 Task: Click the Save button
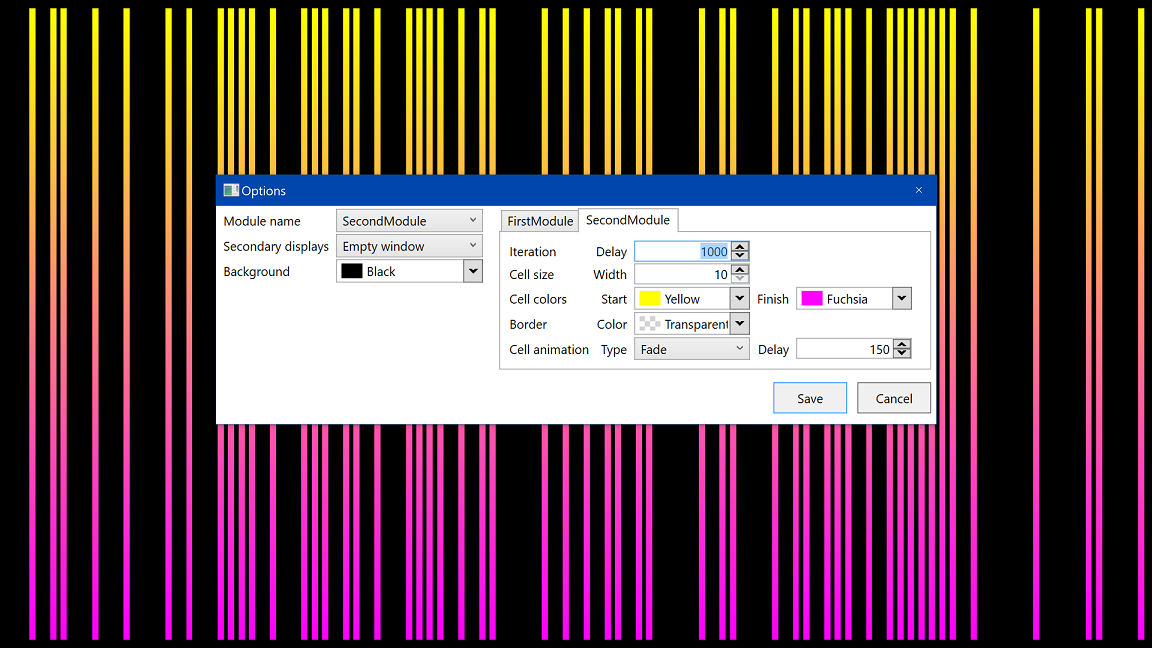(x=810, y=397)
